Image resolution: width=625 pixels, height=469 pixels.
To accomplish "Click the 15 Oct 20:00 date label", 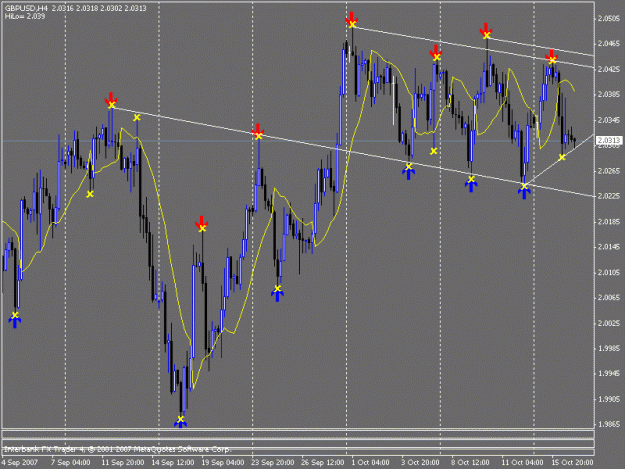I will tap(572, 463).
